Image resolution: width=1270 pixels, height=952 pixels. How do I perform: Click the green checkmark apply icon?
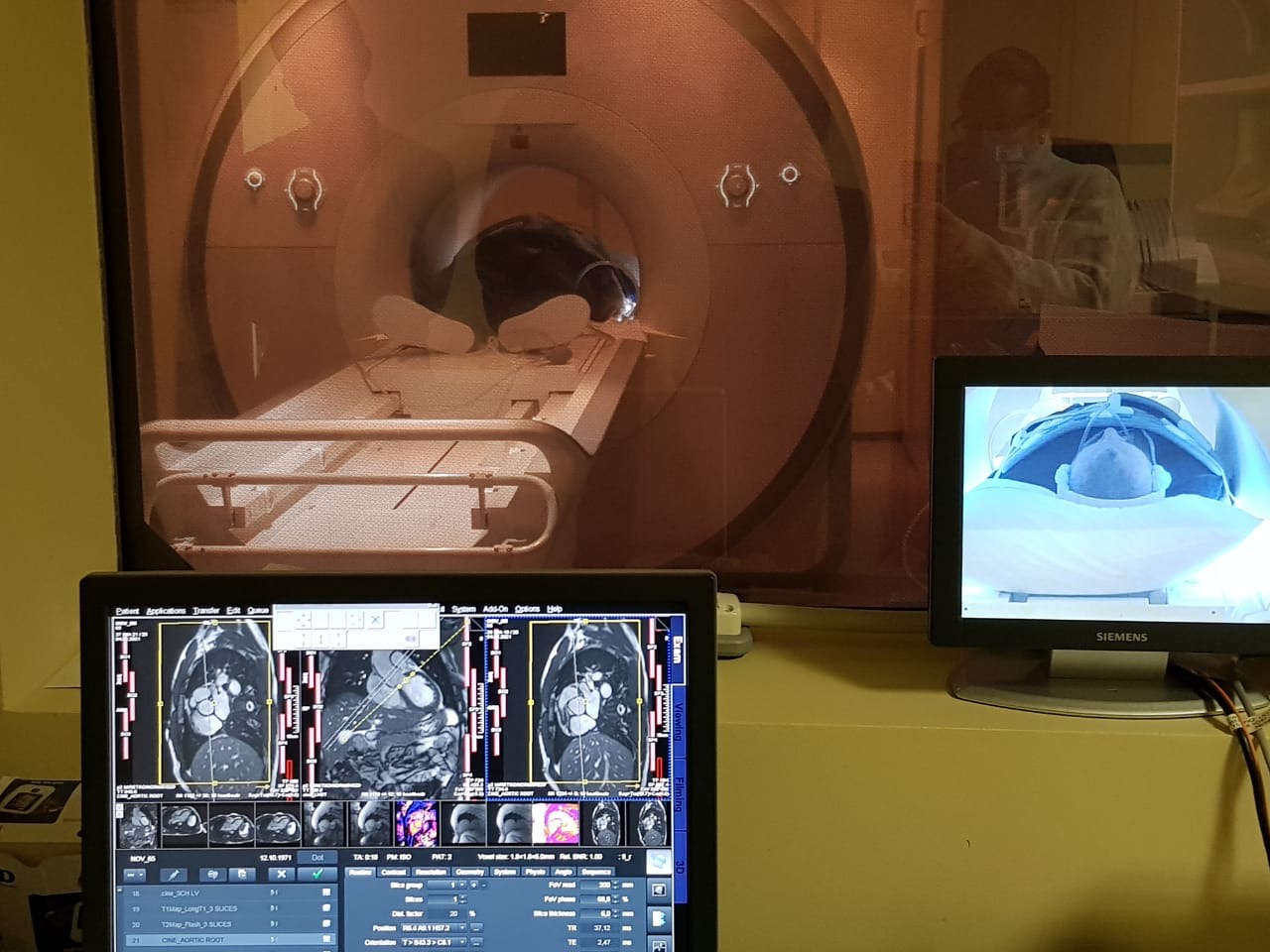click(317, 874)
